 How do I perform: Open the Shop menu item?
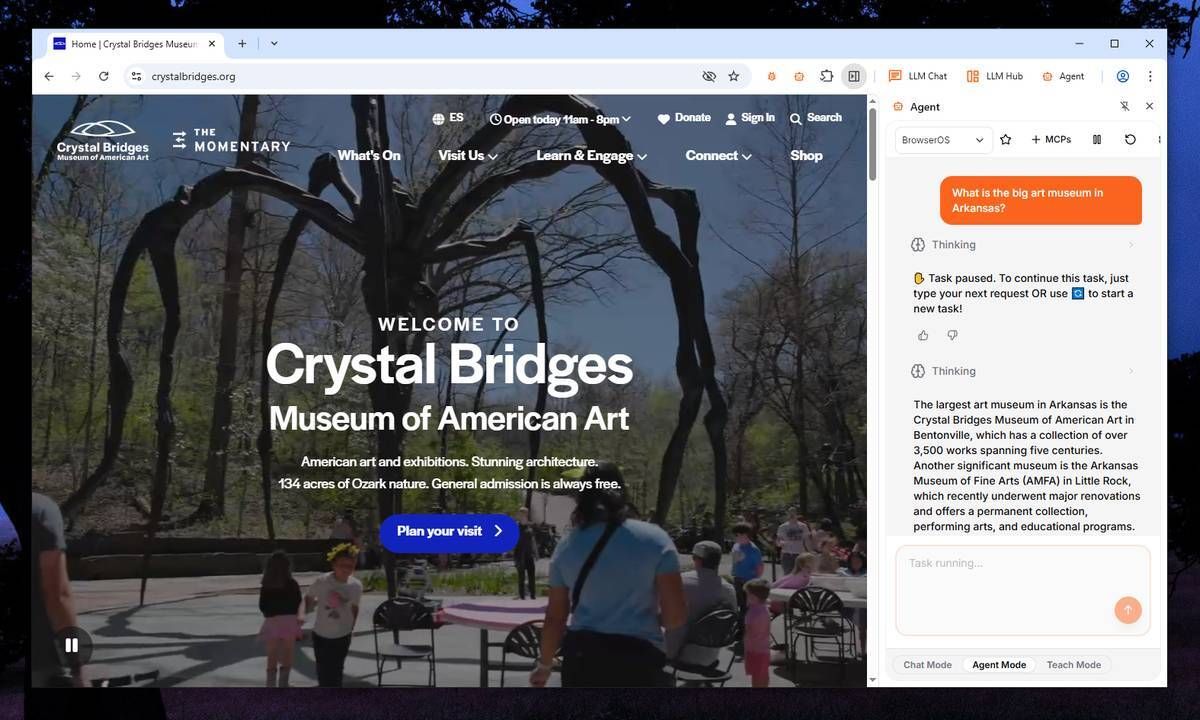(x=806, y=155)
